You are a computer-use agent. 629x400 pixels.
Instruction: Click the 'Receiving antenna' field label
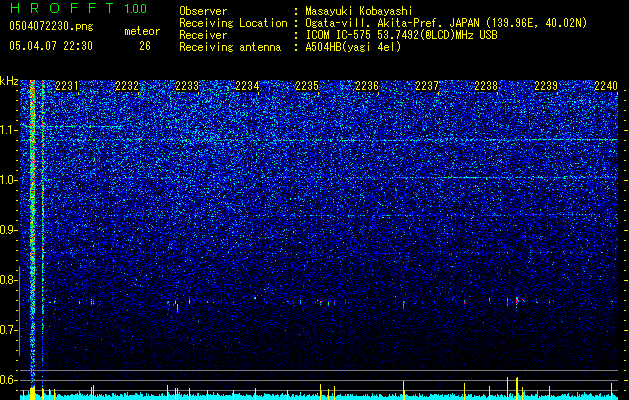[230, 47]
